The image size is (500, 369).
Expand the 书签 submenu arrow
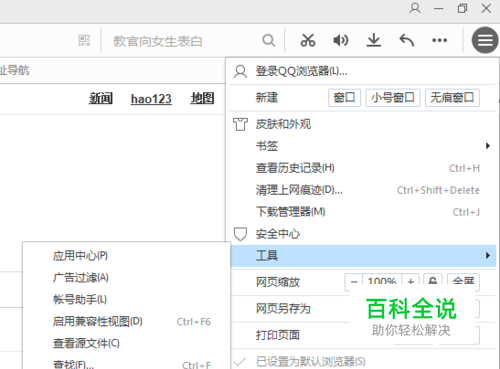click(488, 146)
